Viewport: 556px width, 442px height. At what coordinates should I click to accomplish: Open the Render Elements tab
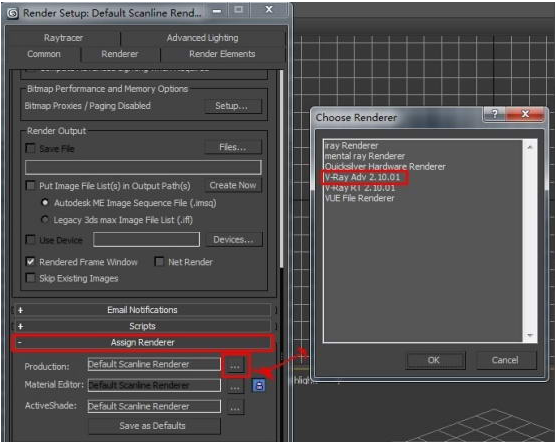[x=222, y=54]
